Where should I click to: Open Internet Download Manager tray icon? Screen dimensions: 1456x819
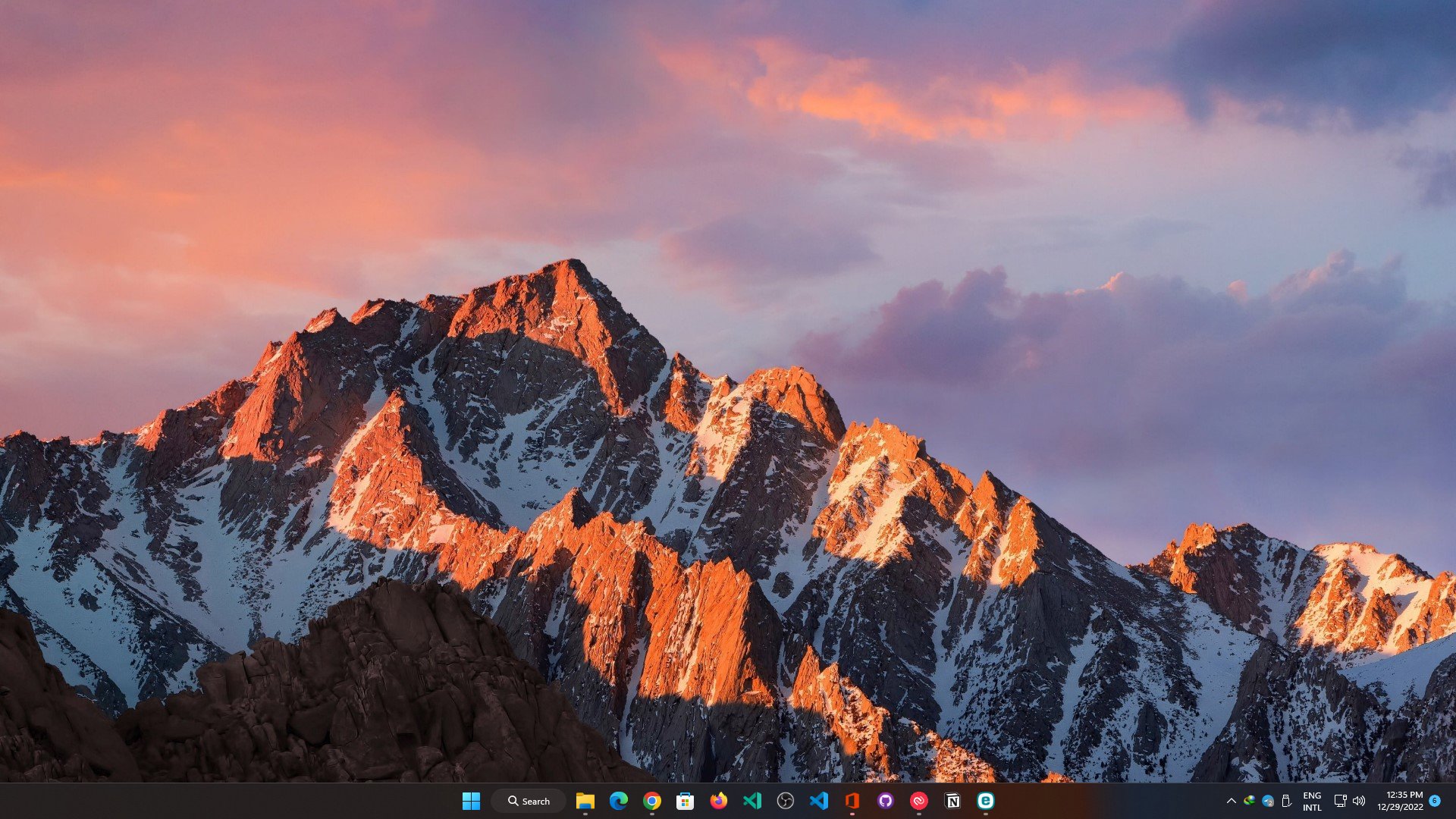point(1249,800)
